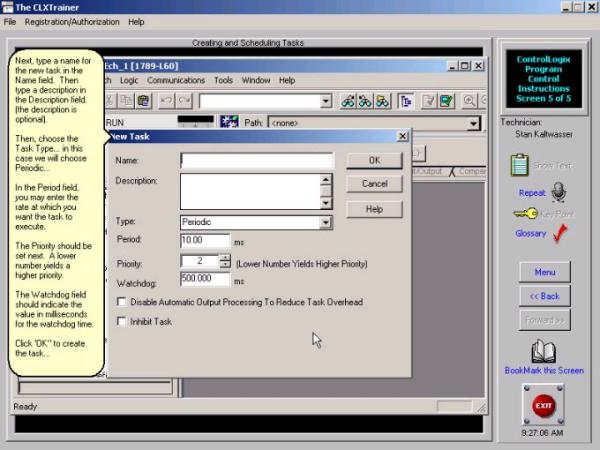
Task: Open the RSLogix Help menu
Action: [287, 80]
